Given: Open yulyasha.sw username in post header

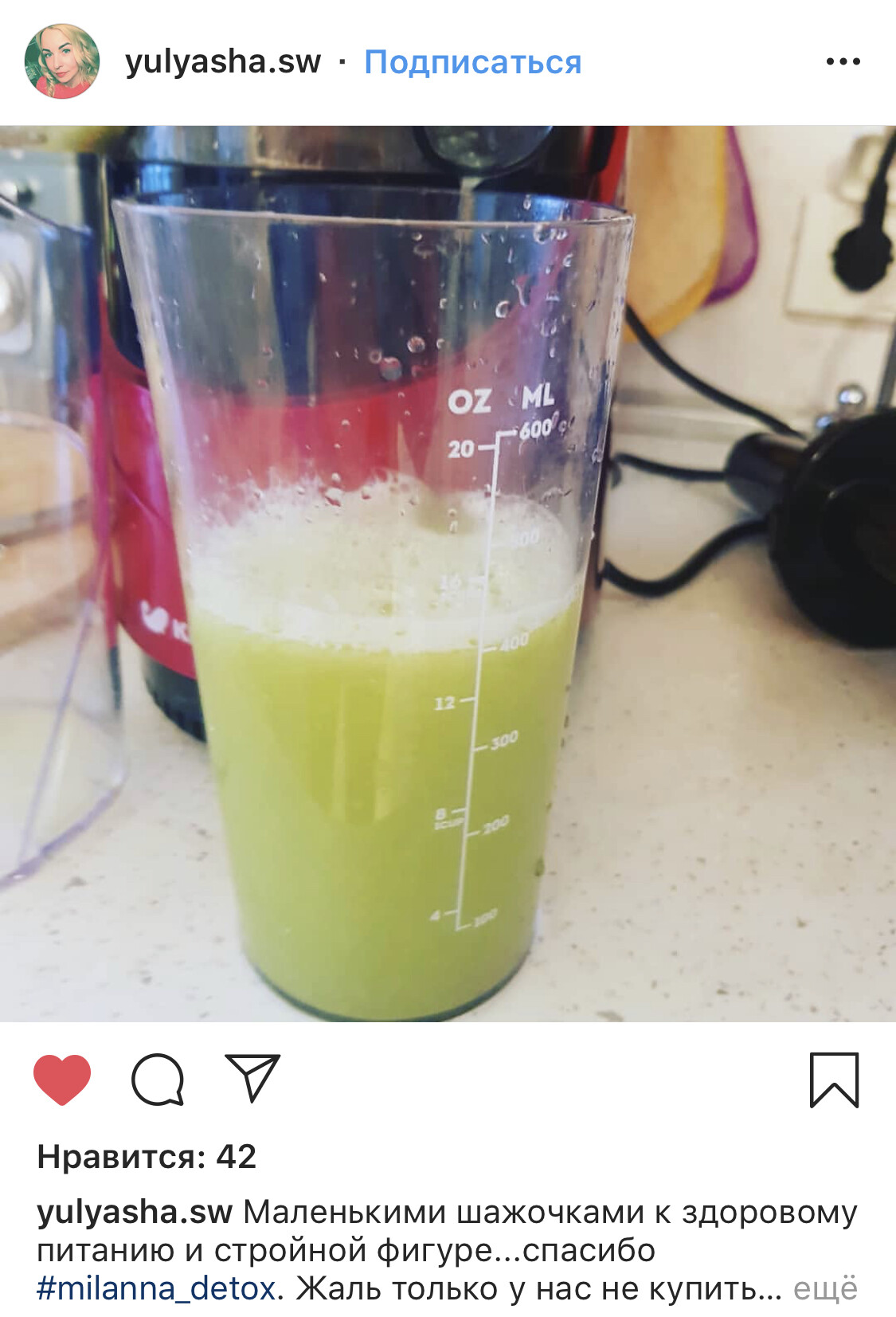Looking at the screenshot, I should coord(223,62).
